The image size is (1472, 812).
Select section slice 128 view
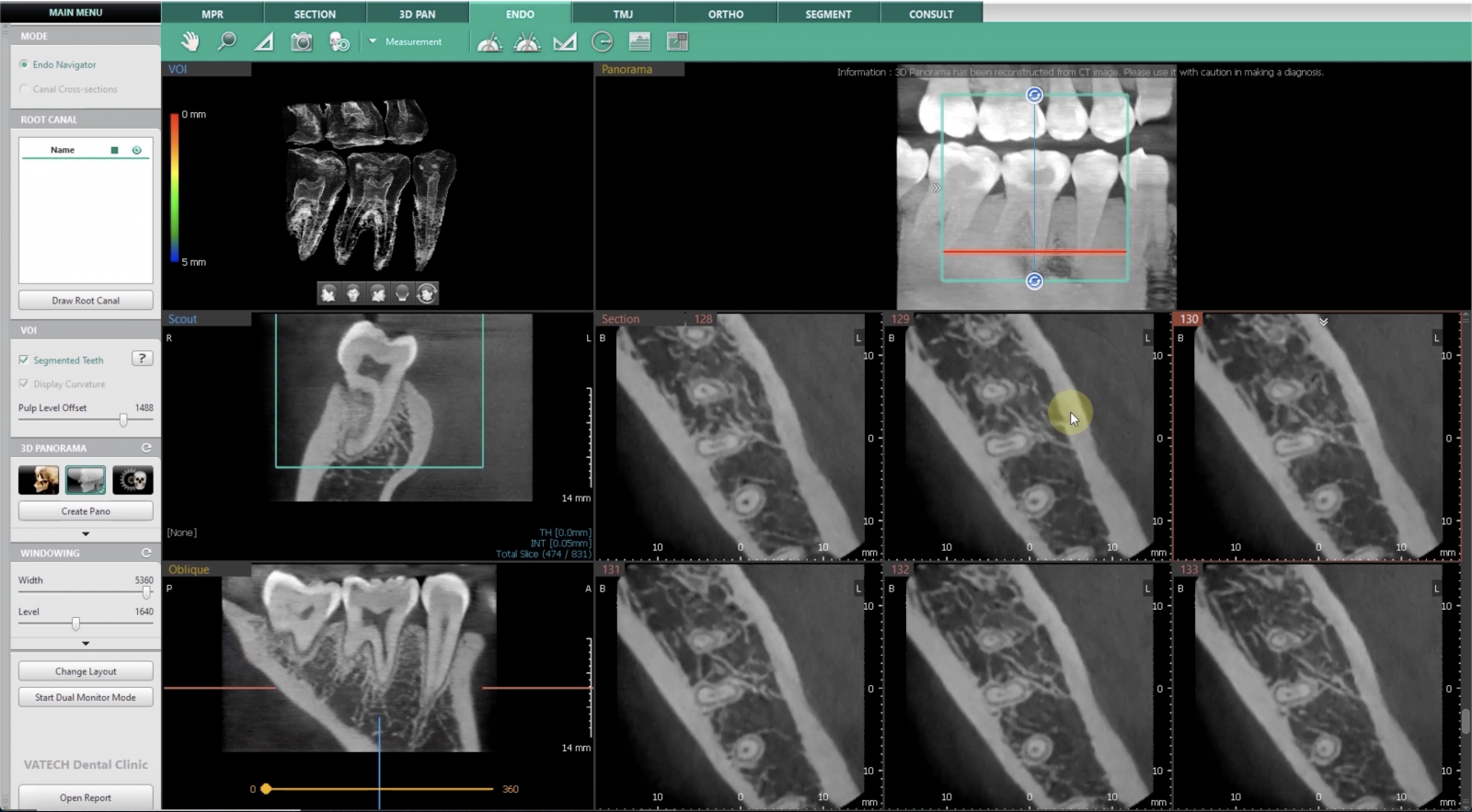739,437
